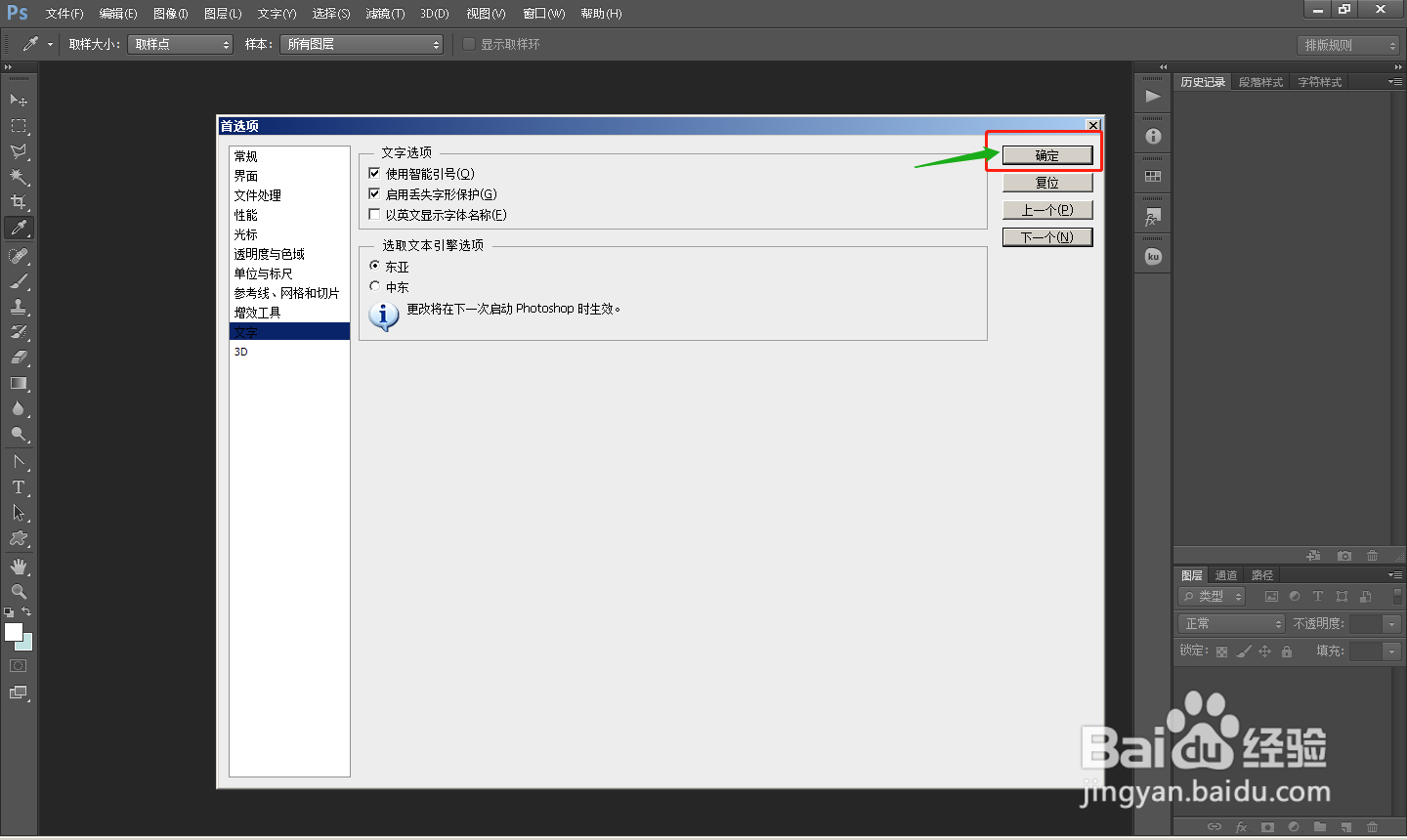The image size is (1407, 840).
Task: Swap foreground and background colors
Action: (26, 612)
